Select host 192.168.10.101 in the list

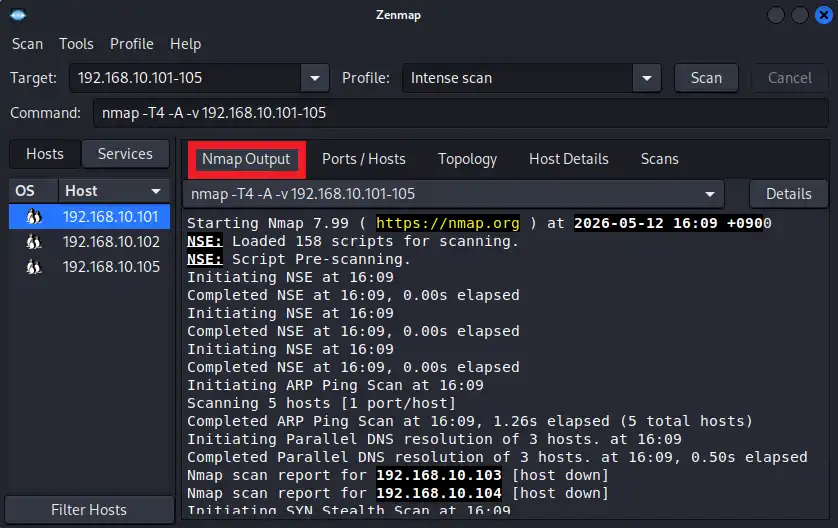[89, 216]
